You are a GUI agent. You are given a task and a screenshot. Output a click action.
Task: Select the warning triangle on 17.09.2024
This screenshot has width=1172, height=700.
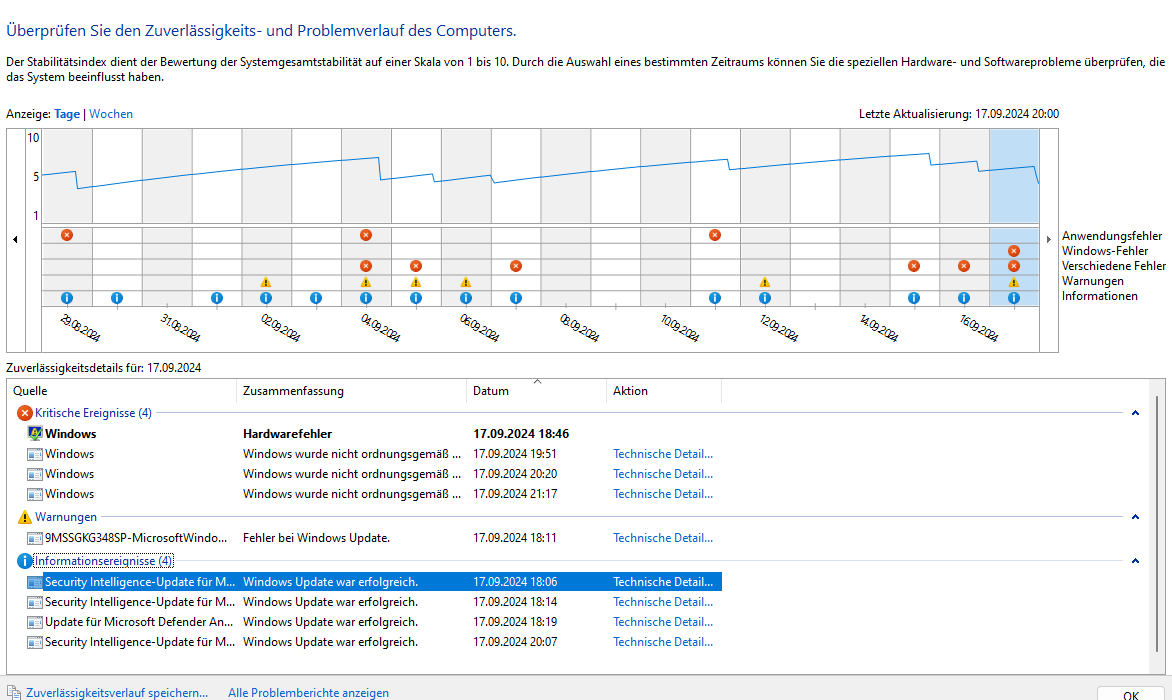(x=1014, y=282)
